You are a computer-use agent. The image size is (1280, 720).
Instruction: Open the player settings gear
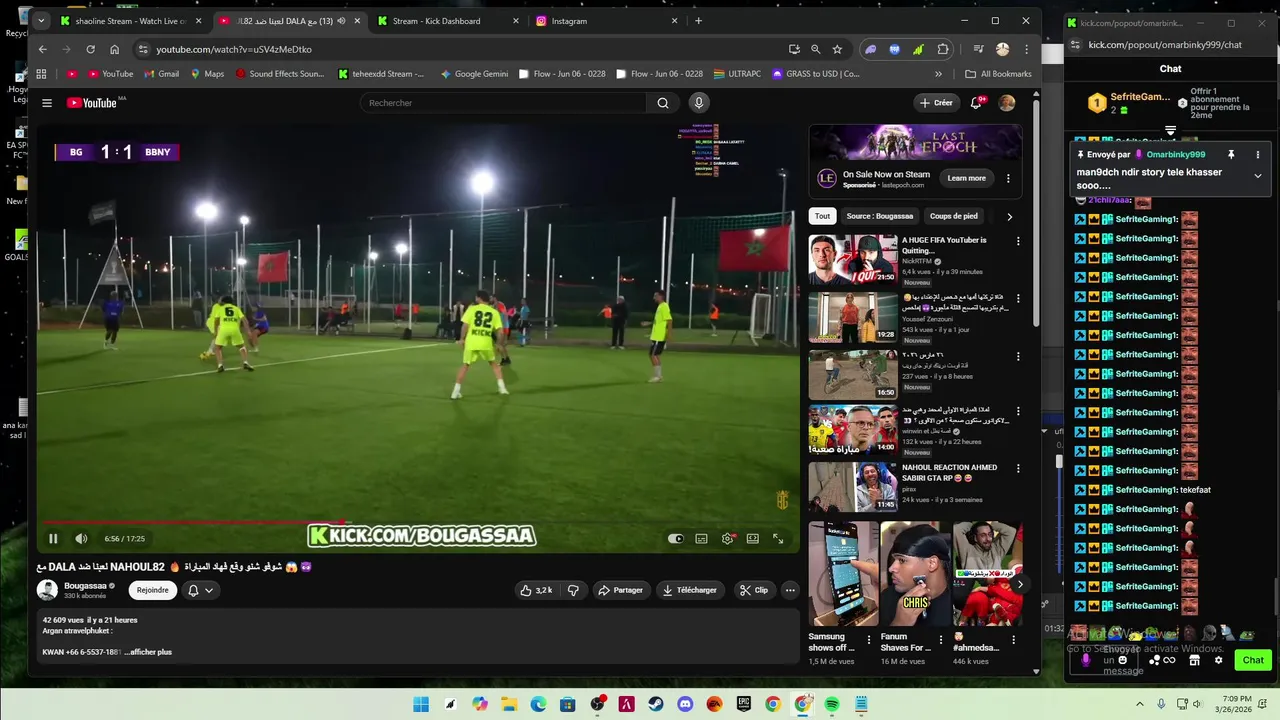727,538
